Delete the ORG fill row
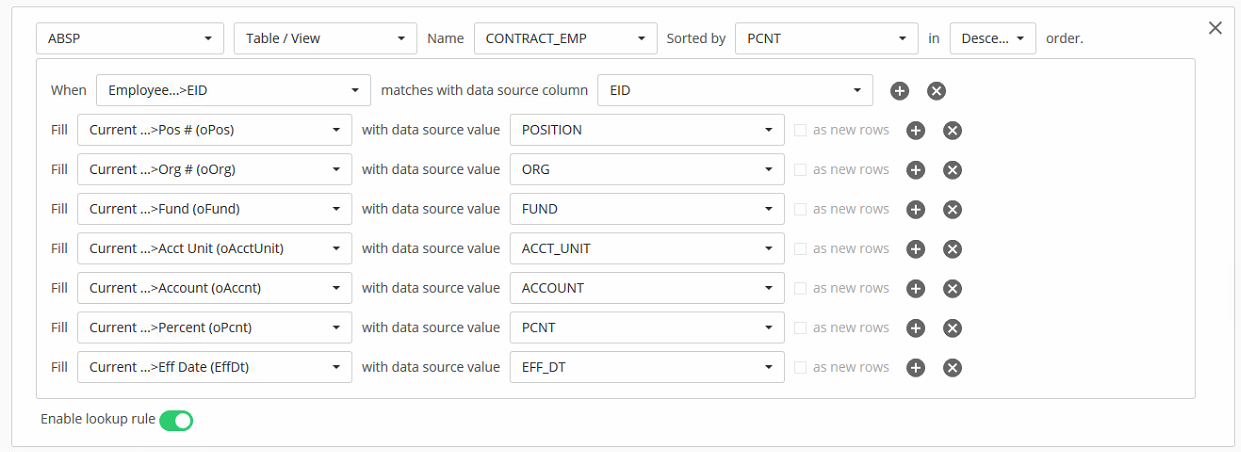Screen dimensions: 1241x452 tap(953, 170)
